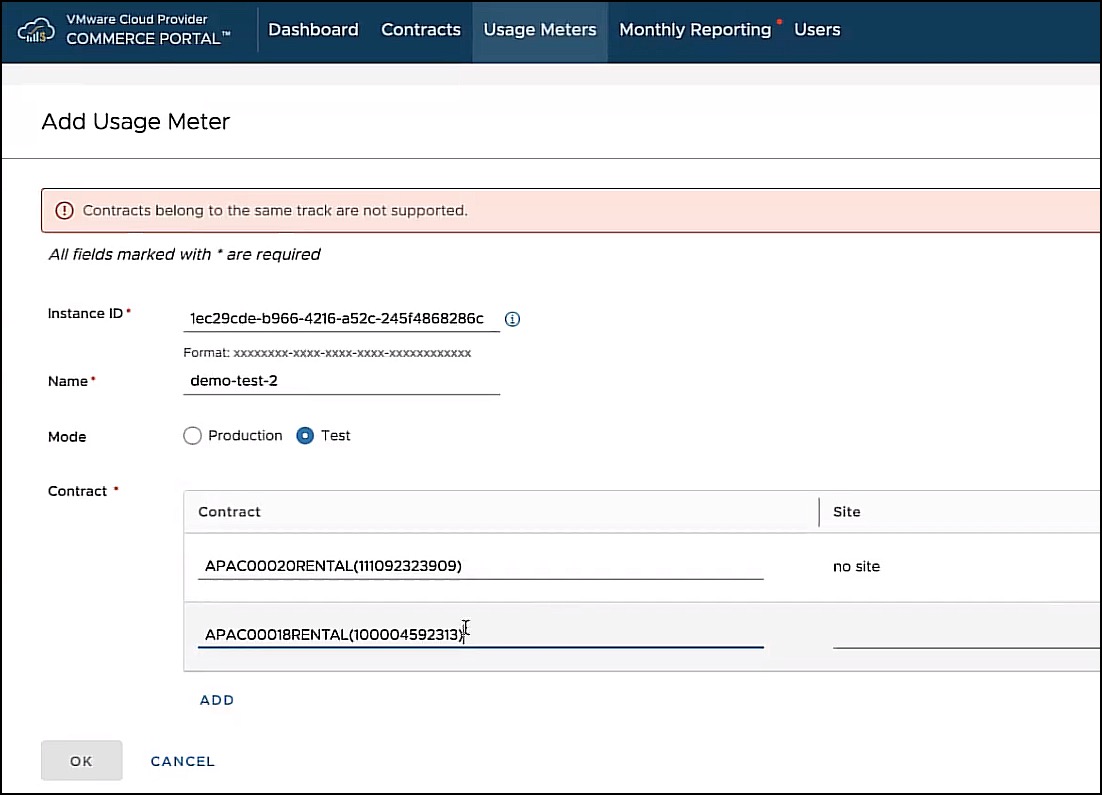
Task: Open Monthly Reporting in the navigation bar
Action: (695, 30)
